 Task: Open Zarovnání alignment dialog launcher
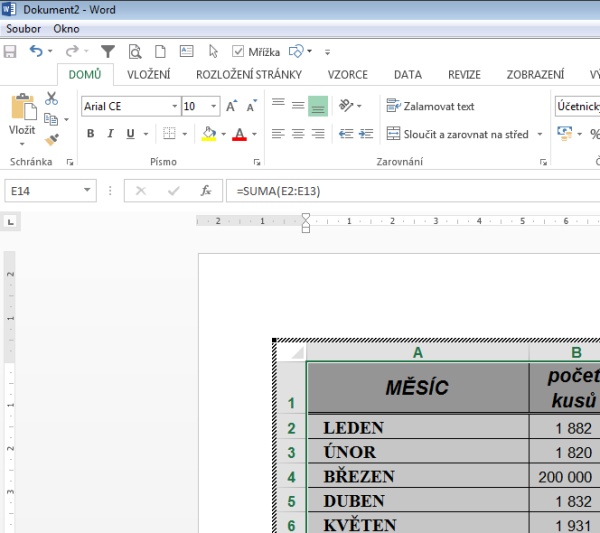click(x=543, y=162)
